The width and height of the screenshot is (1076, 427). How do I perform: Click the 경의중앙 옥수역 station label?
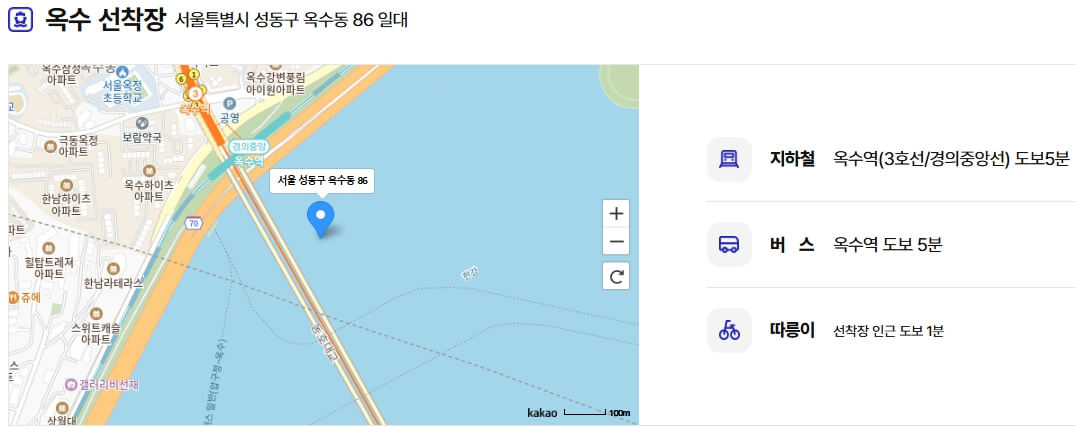click(x=248, y=154)
